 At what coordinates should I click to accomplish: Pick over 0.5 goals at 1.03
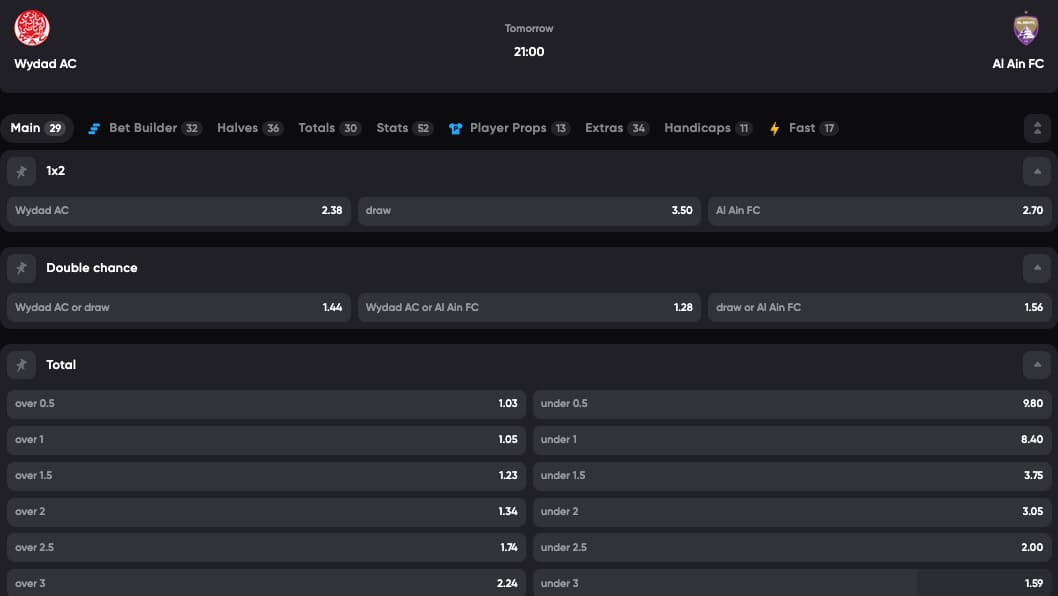click(267, 404)
